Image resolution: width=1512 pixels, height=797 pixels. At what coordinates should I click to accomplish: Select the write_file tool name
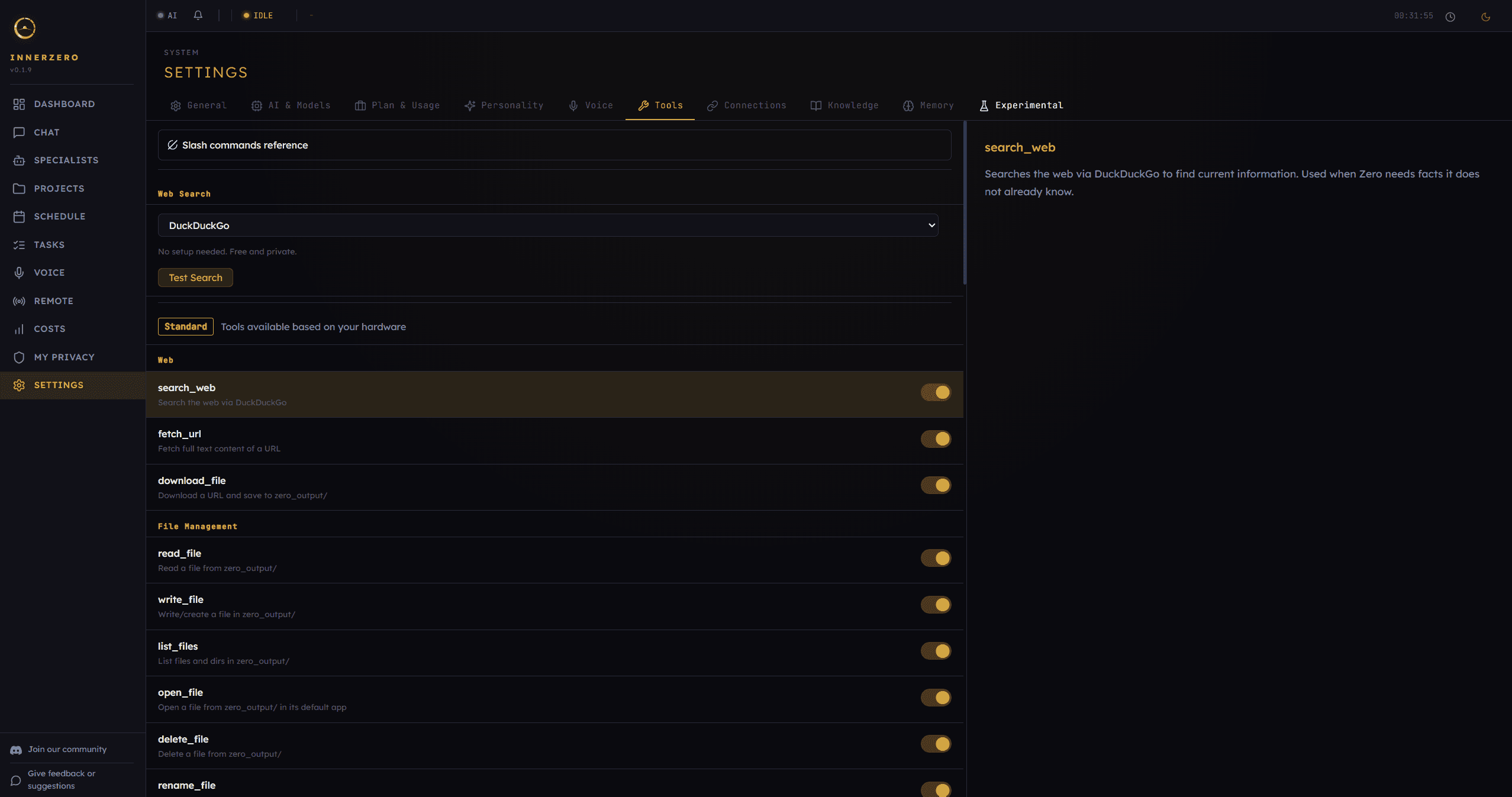[180, 599]
